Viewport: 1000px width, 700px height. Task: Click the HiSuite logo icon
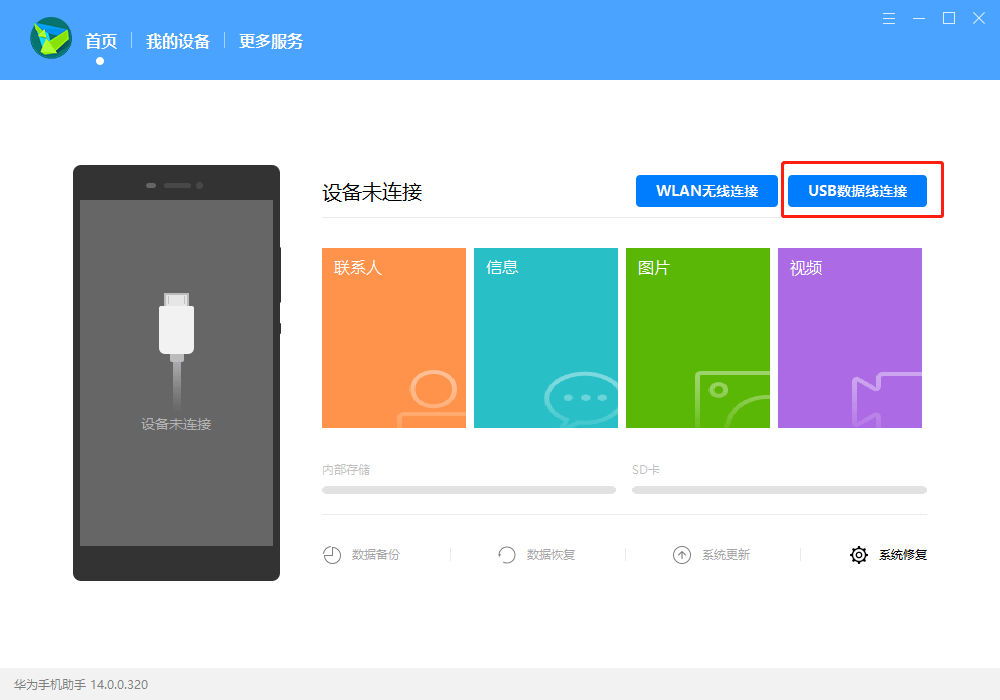pos(51,38)
